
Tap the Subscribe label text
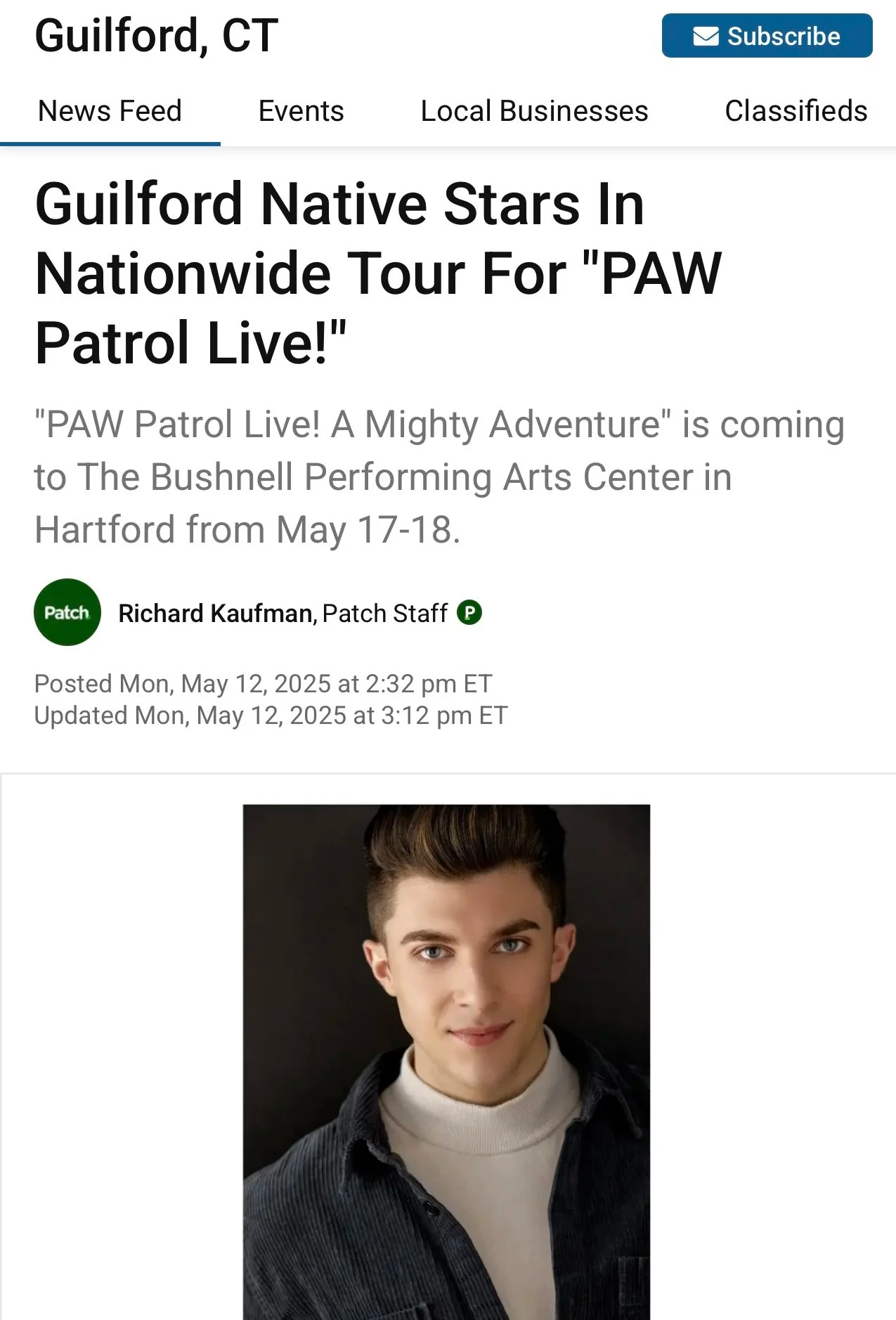784,36
